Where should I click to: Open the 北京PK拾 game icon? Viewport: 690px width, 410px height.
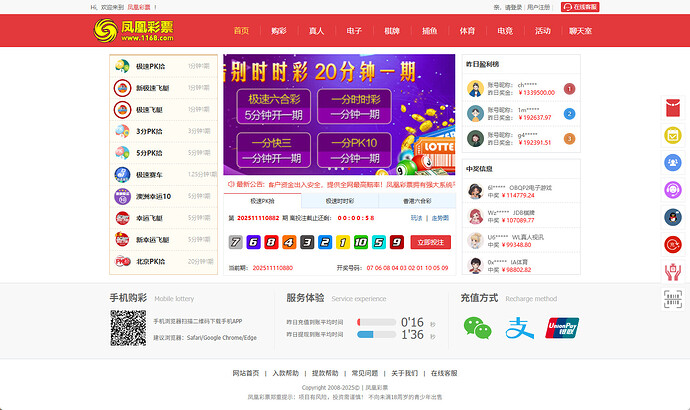122,262
